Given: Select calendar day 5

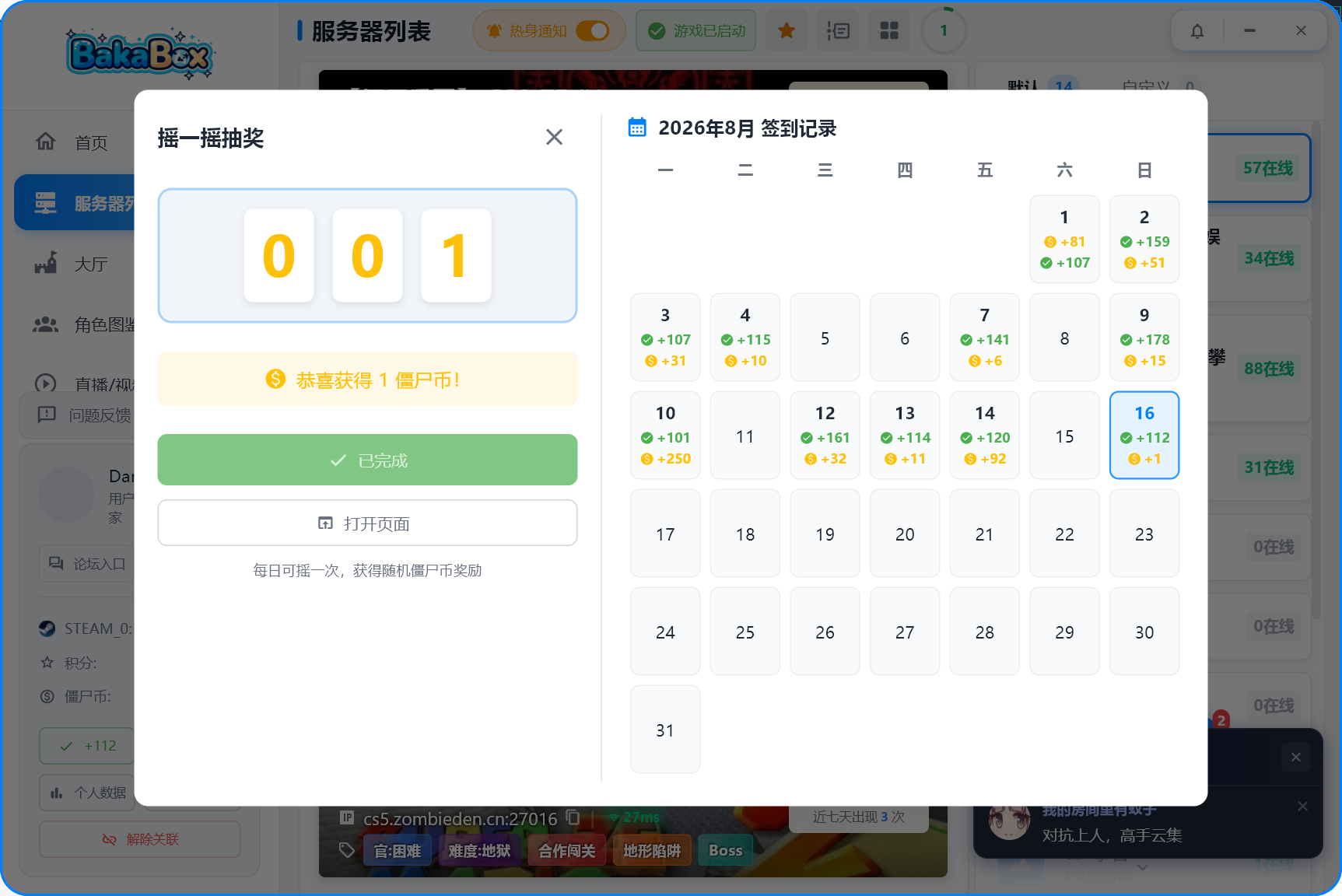Looking at the screenshot, I should (825, 338).
